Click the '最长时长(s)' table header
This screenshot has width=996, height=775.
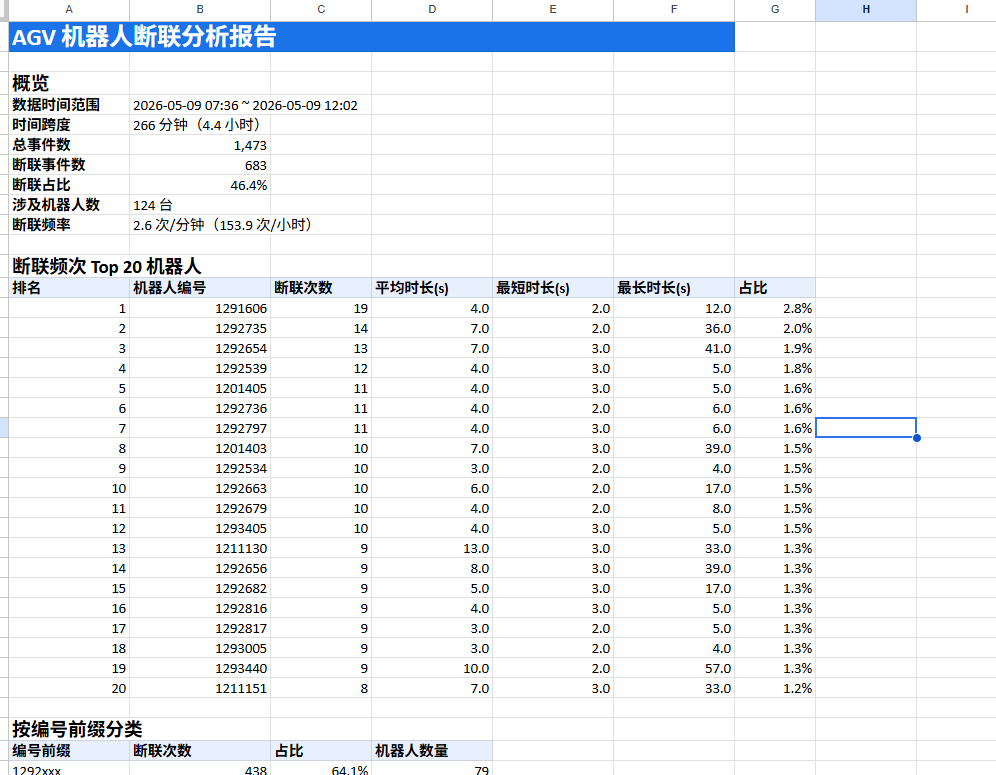[673, 288]
